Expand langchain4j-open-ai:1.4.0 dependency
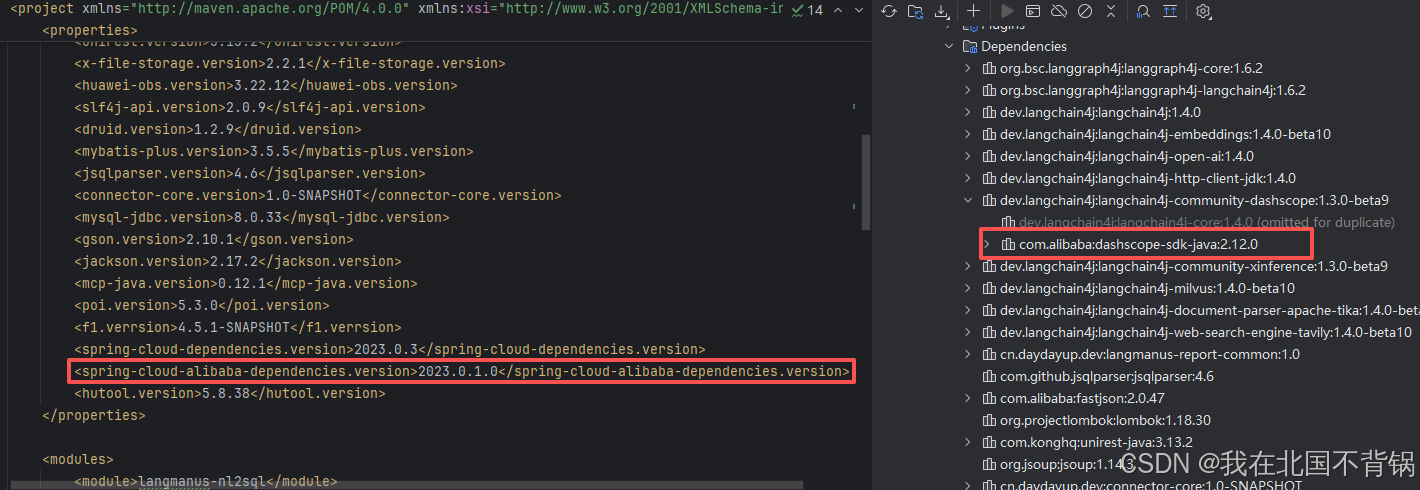Screen dimensions: 1420x490 pos(967,156)
